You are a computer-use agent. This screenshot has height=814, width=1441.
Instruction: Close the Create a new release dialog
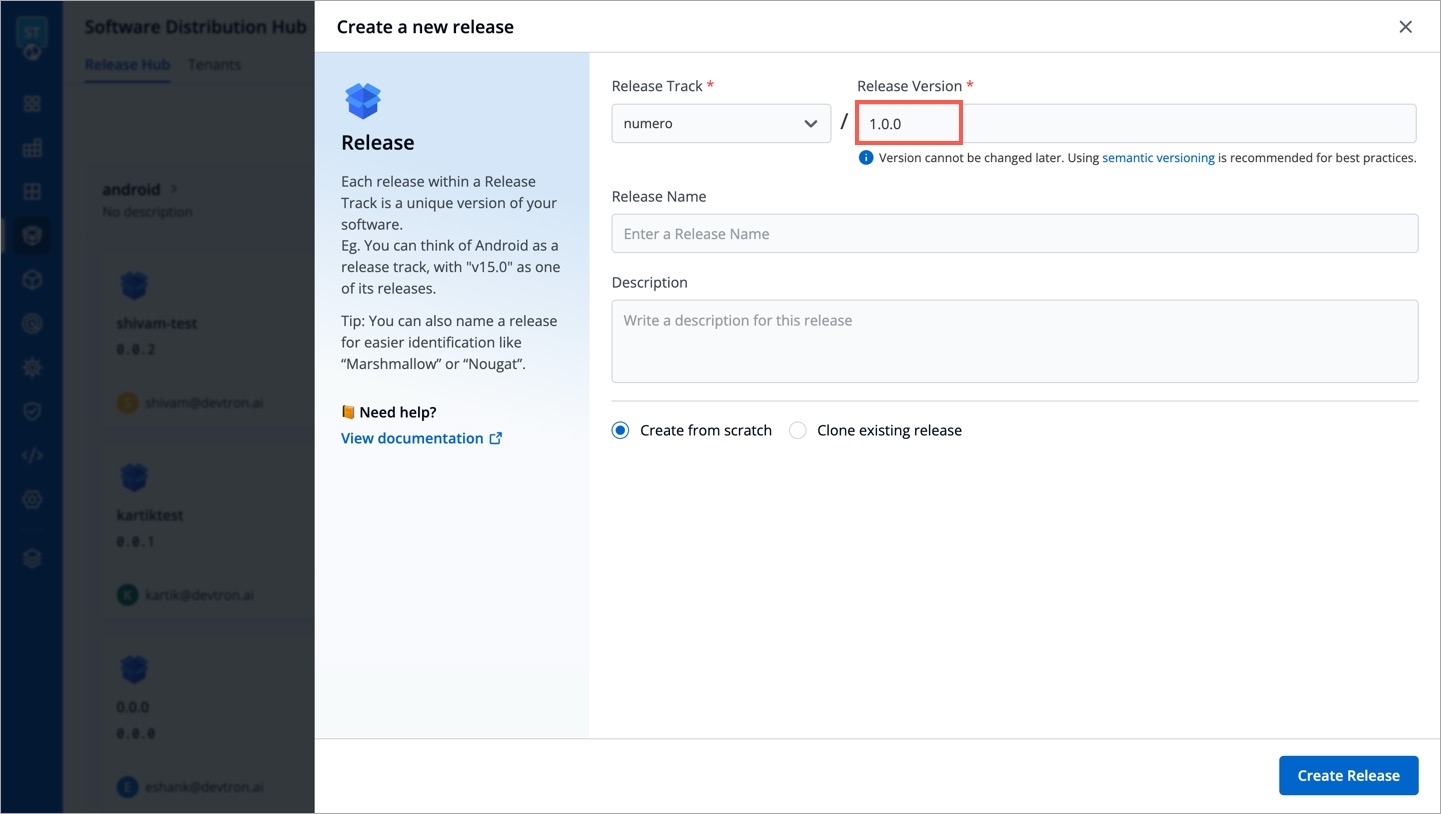[1405, 27]
